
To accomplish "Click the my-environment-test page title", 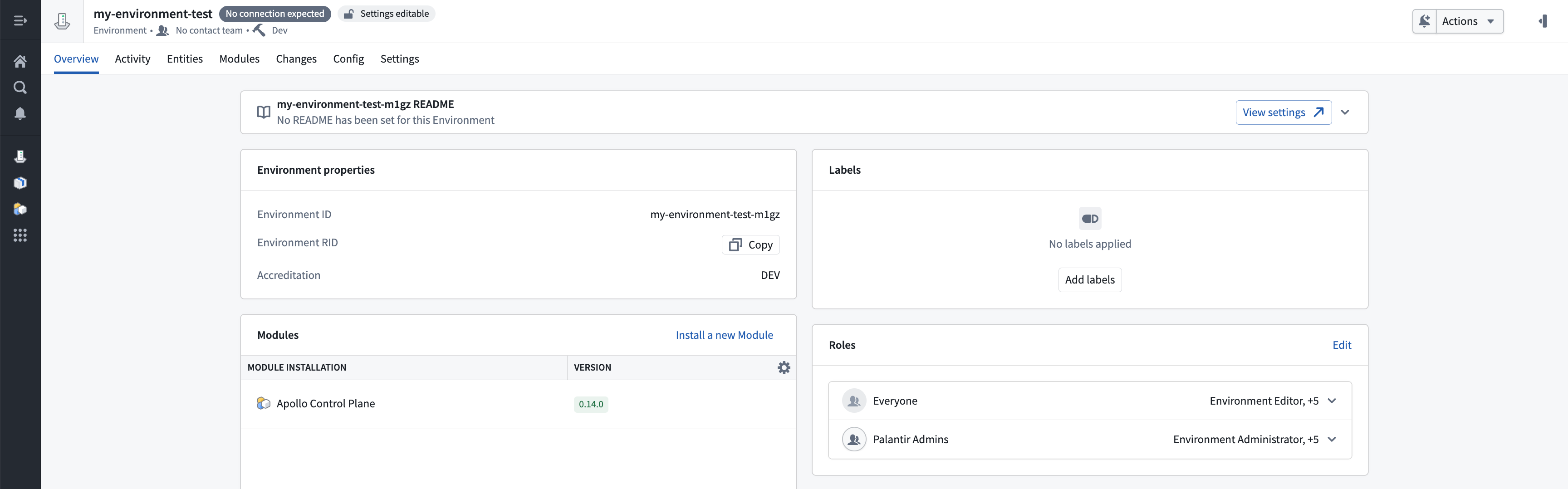I will [x=153, y=13].
